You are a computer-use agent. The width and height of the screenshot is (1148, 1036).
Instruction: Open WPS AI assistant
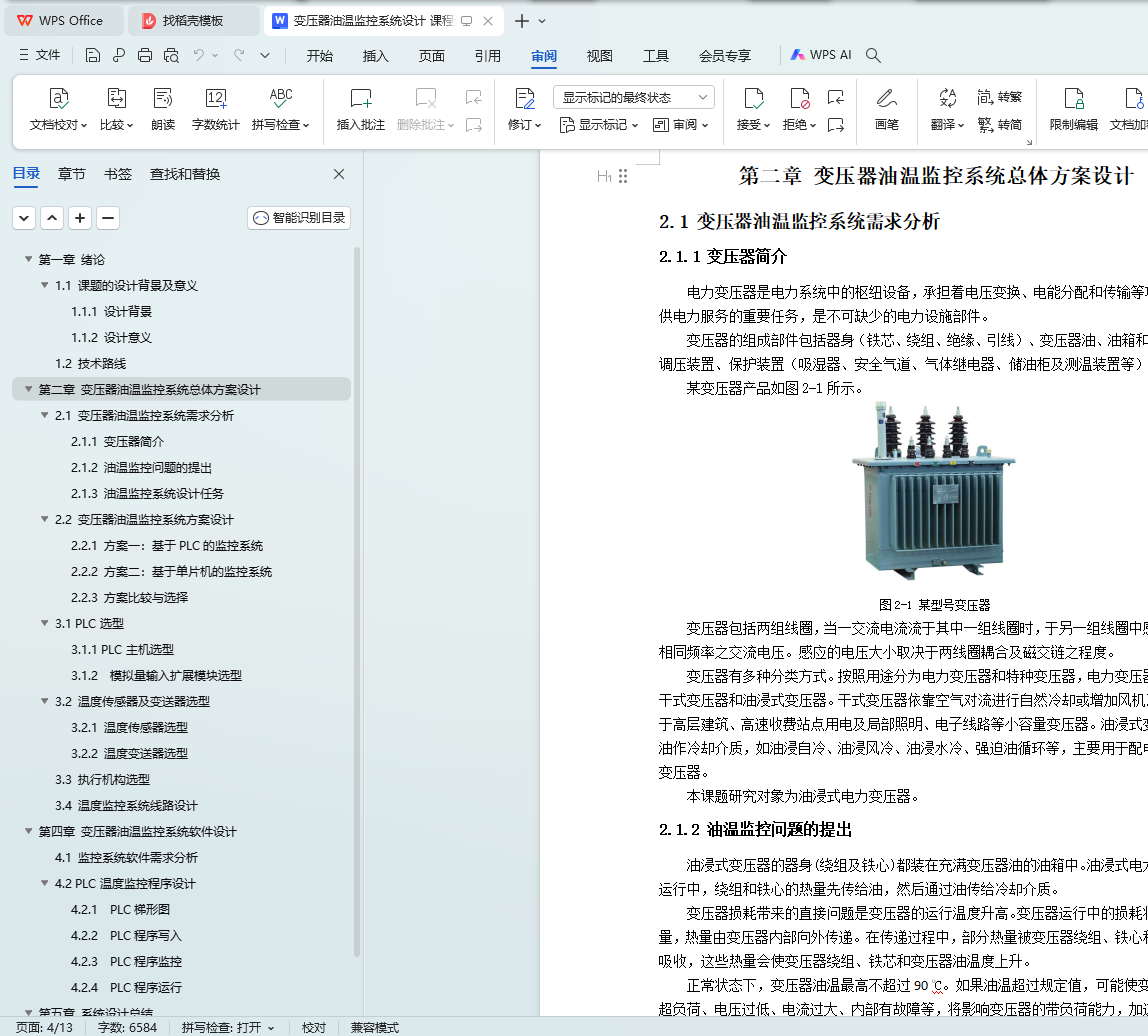click(821, 55)
